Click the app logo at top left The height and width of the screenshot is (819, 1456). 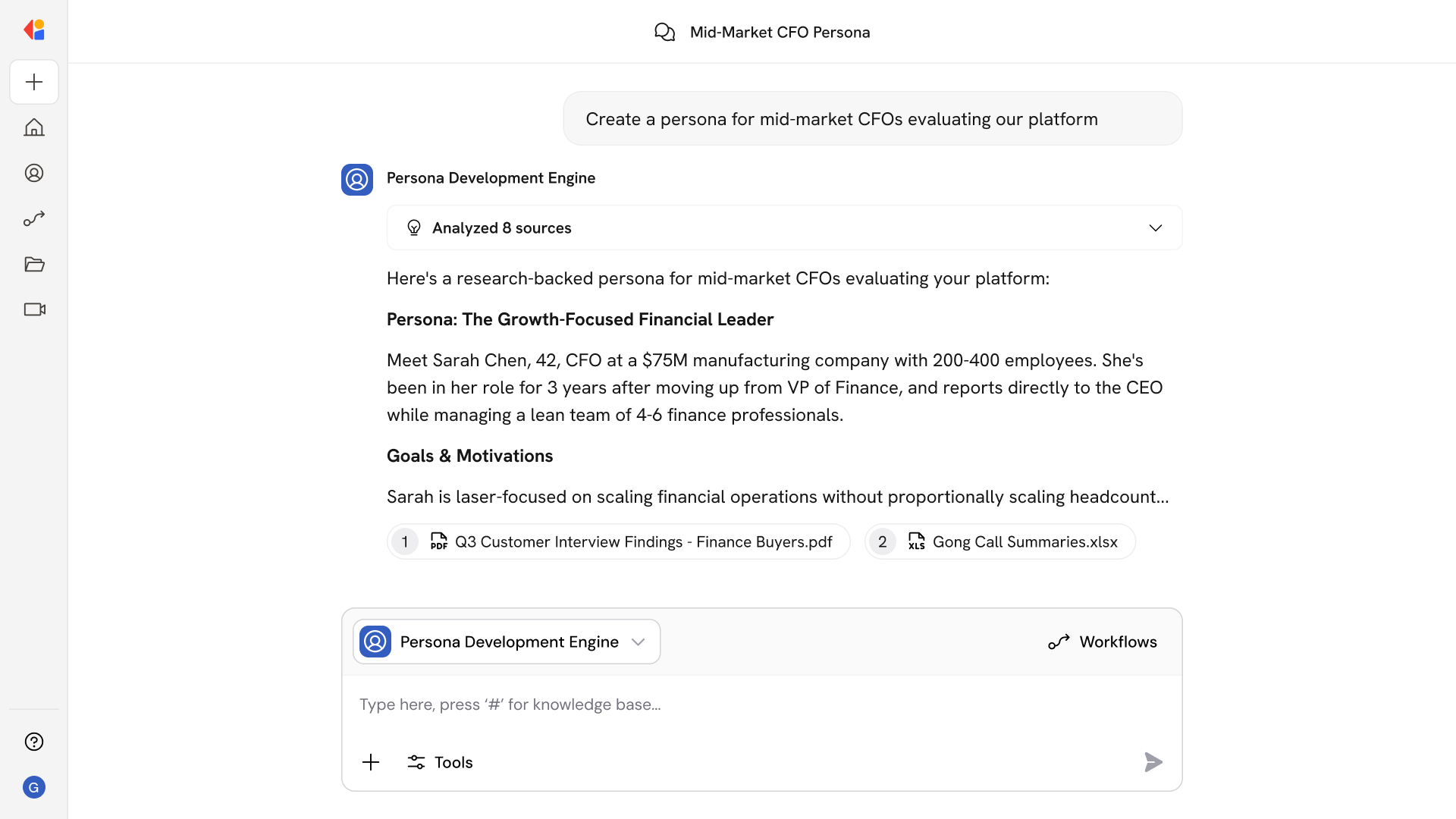coord(34,30)
